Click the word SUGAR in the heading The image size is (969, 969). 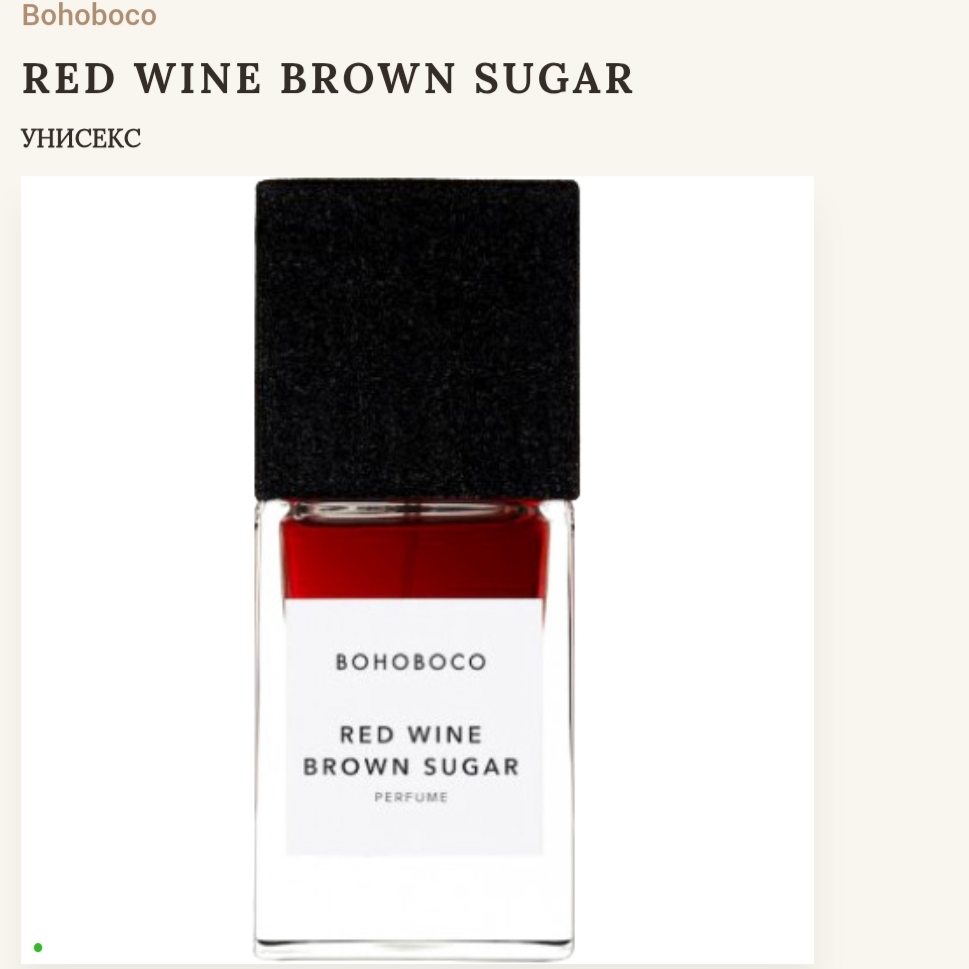[554, 78]
